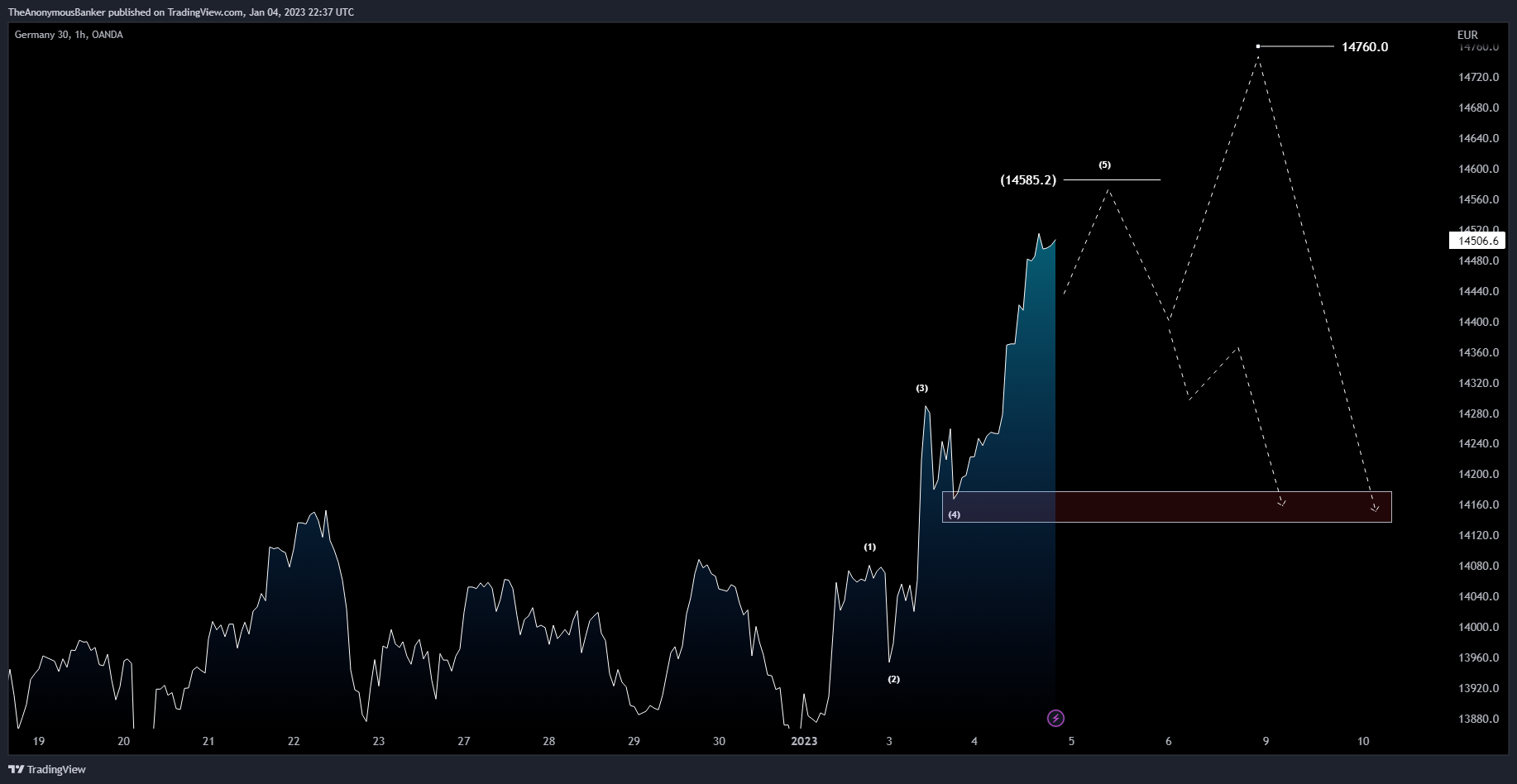This screenshot has width=1517, height=784.
Task: Click the TheAnonymousBanker publisher header text
Action: click(x=181, y=12)
